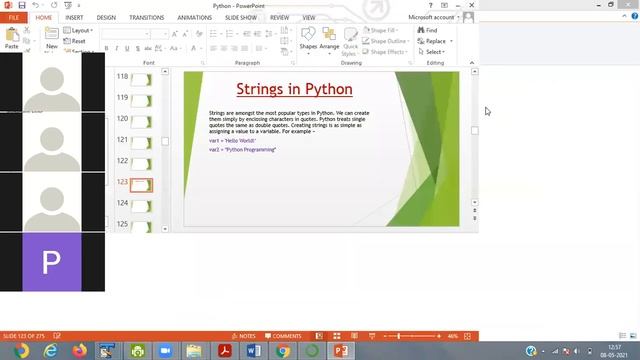The image size is (640, 360).
Task: Clear all formatting from the text
Action: (199, 34)
